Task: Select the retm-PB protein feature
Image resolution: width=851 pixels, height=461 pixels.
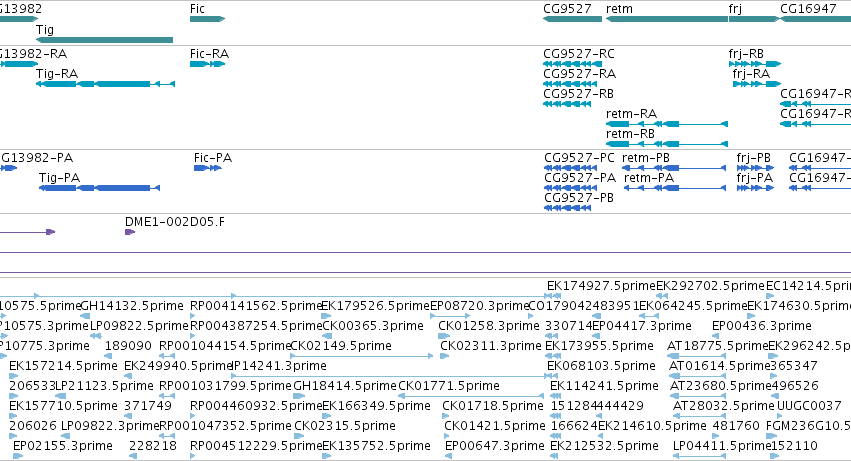Action: (x=675, y=168)
